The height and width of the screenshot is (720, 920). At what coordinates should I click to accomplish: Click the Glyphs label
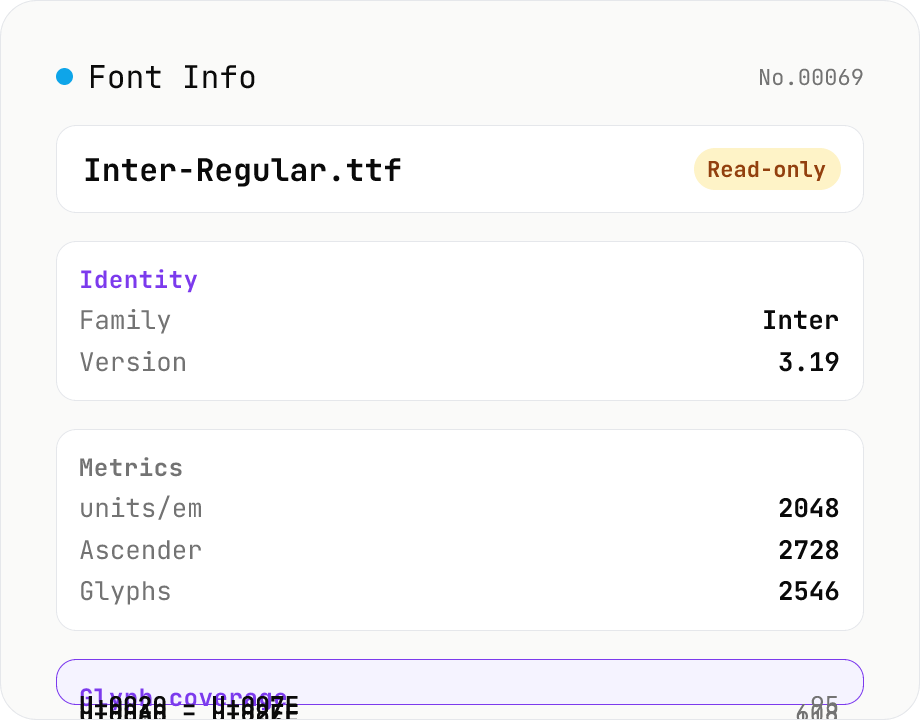pos(125,591)
